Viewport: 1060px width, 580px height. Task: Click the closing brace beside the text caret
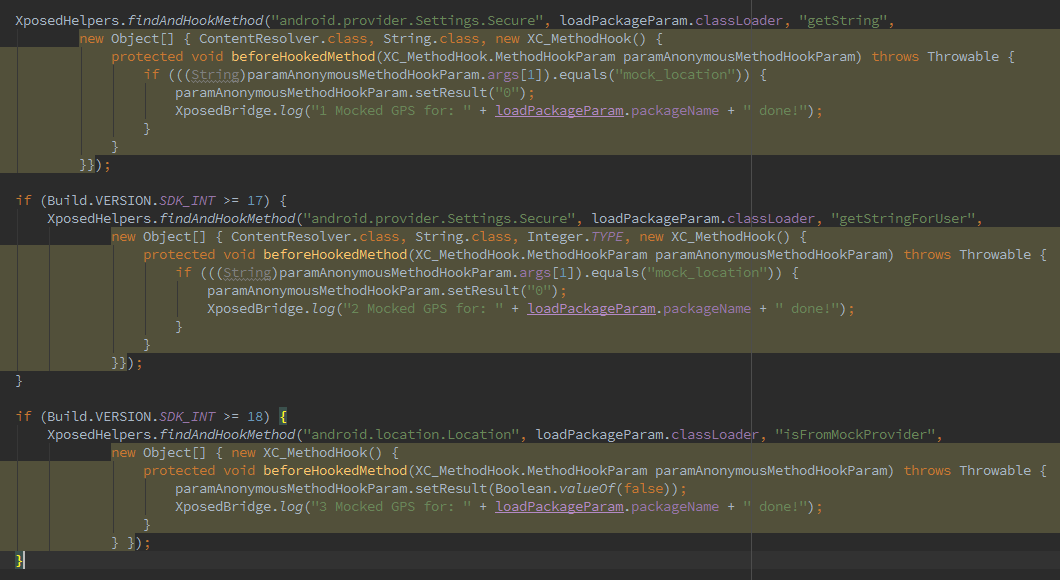pyautogui.click(x=19, y=560)
